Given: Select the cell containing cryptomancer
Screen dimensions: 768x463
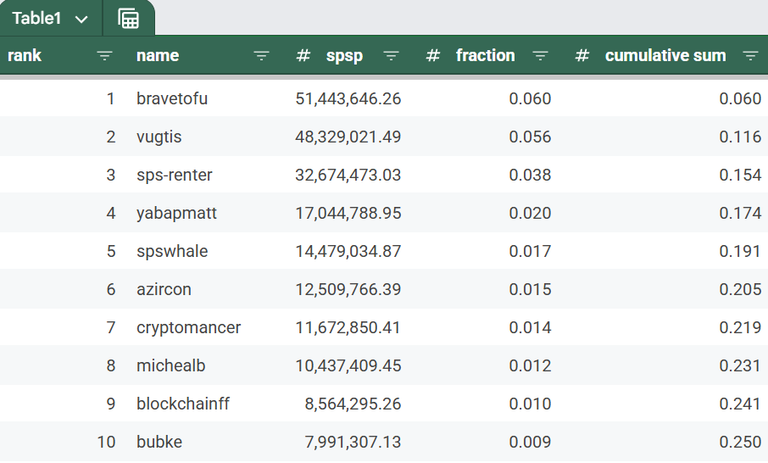Looking at the screenshot, I should click(x=189, y=328).
